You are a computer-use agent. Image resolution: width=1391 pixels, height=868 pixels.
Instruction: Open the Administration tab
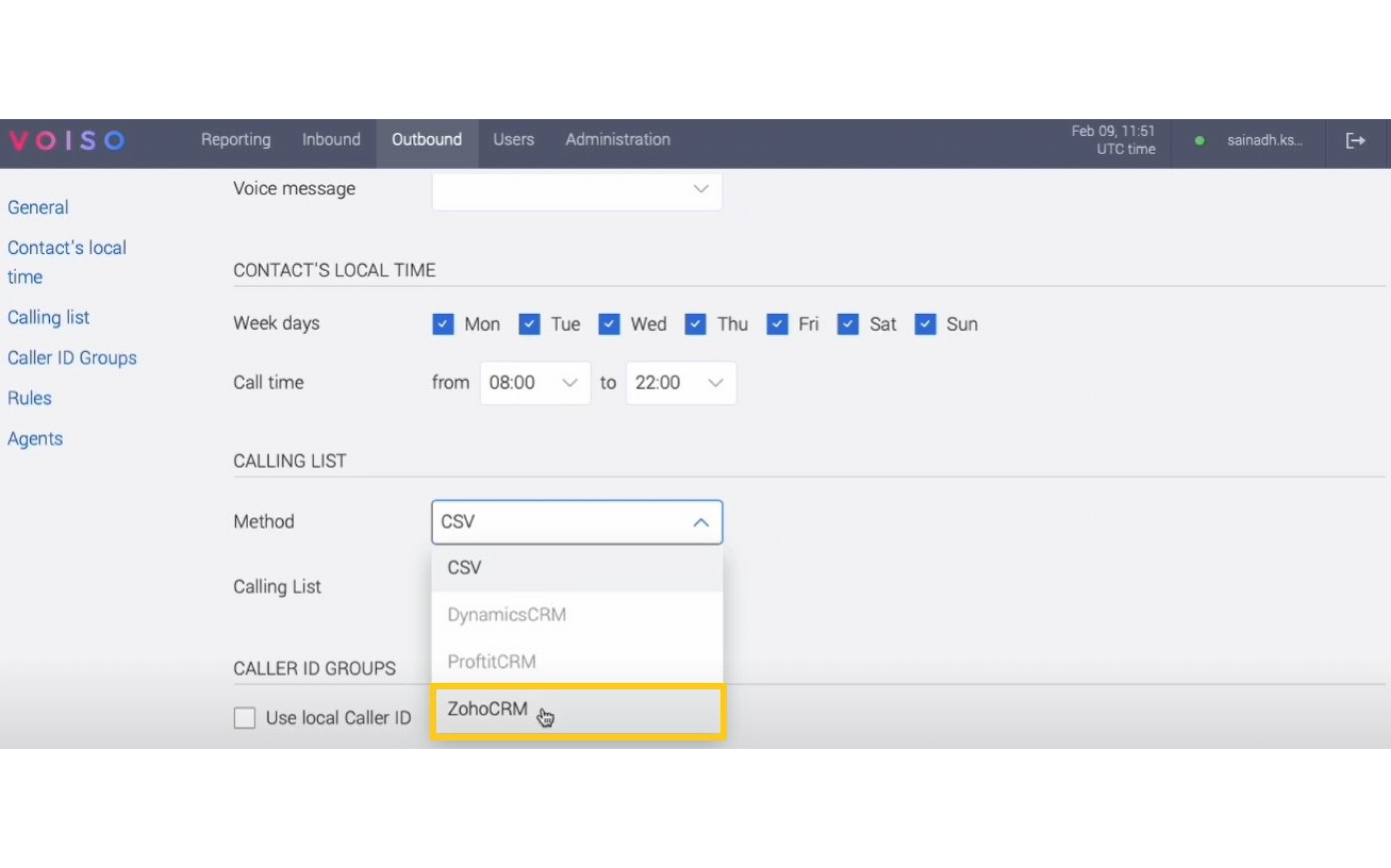pyautogui.click(x=618, y=140)
